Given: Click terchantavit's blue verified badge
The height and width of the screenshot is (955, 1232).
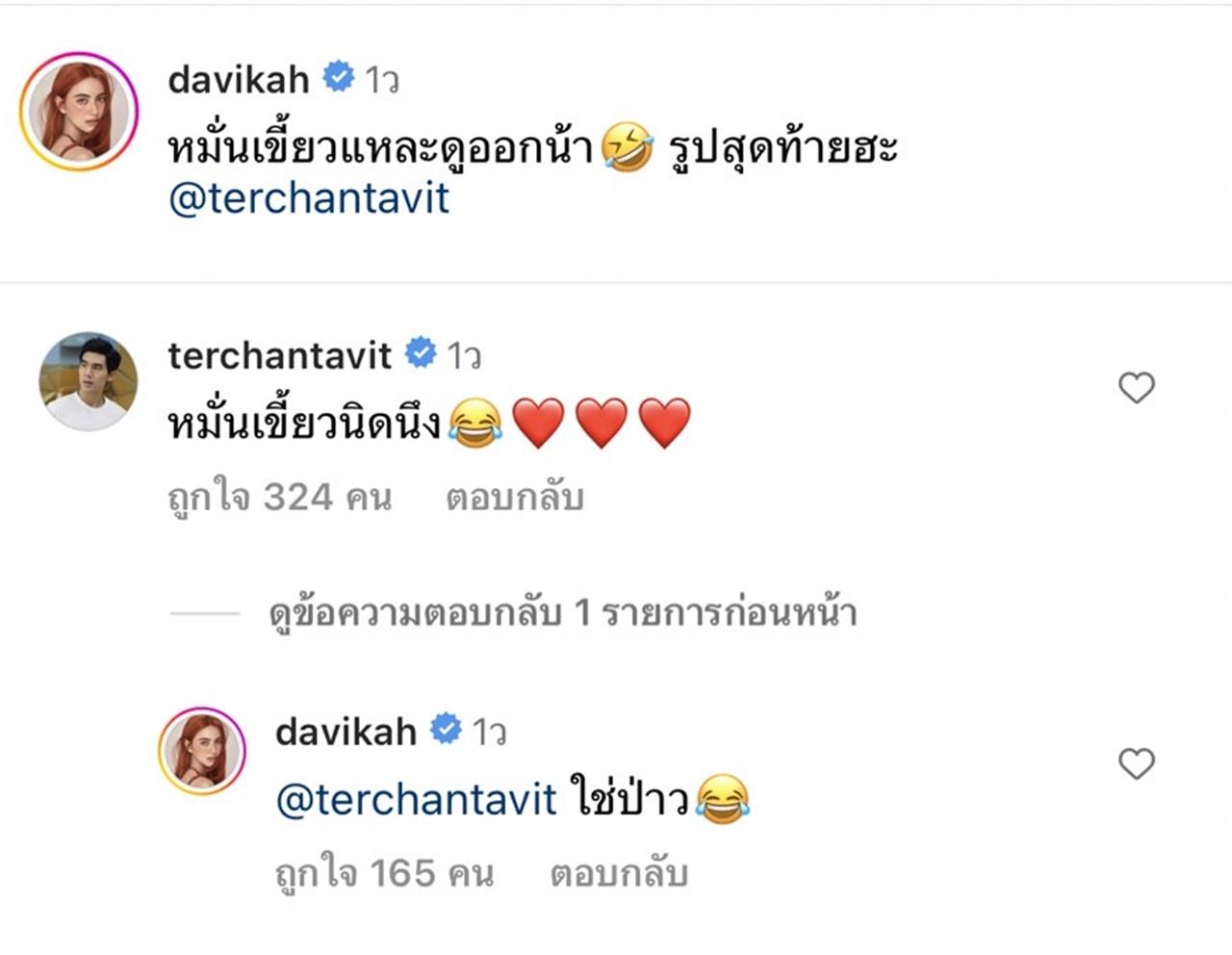Looking at the screenshot, I should tap(421, 353).
